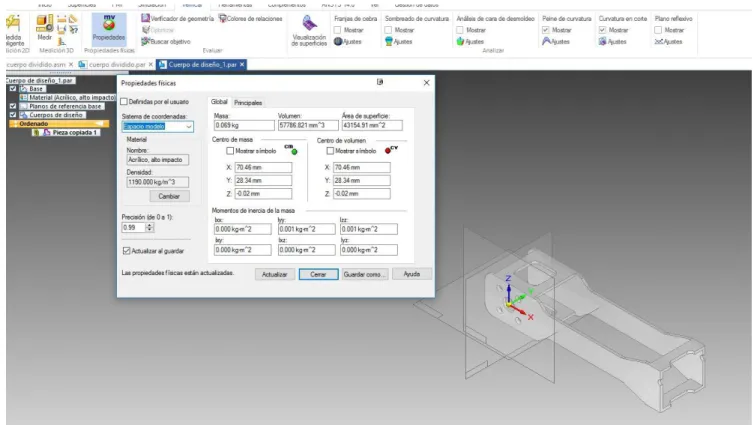Screen dimensions: 754x425
Task: Toggle Planos de referencia base visibility checkbox
Action: coord(13,106)
